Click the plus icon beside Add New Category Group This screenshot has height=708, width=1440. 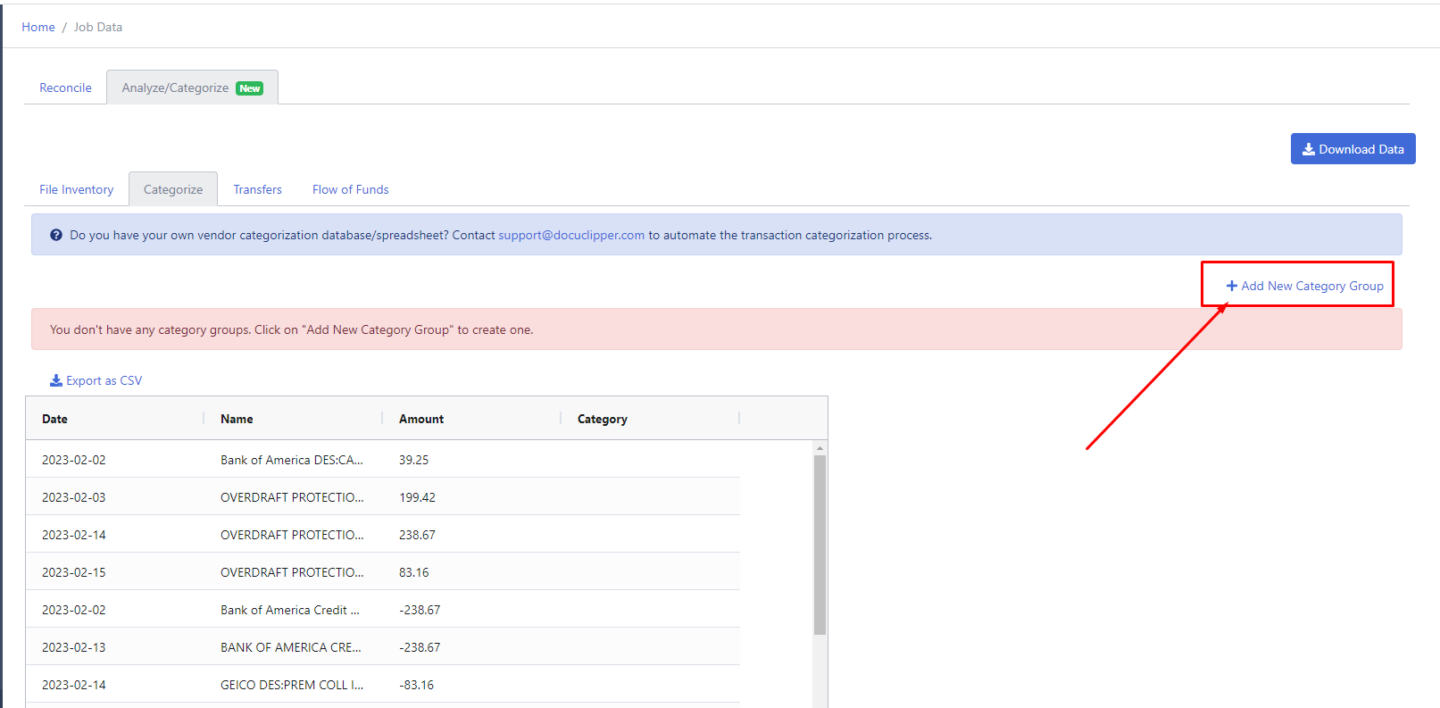click(1232, 286)
